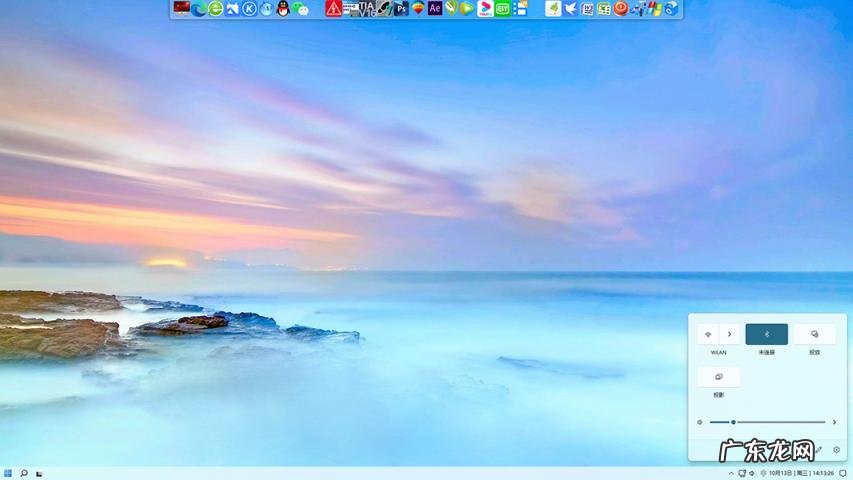Image resolution: width=853 pixels, height=480 pixels.
Task: Open taskbar Search
Action: click(24, 473)
